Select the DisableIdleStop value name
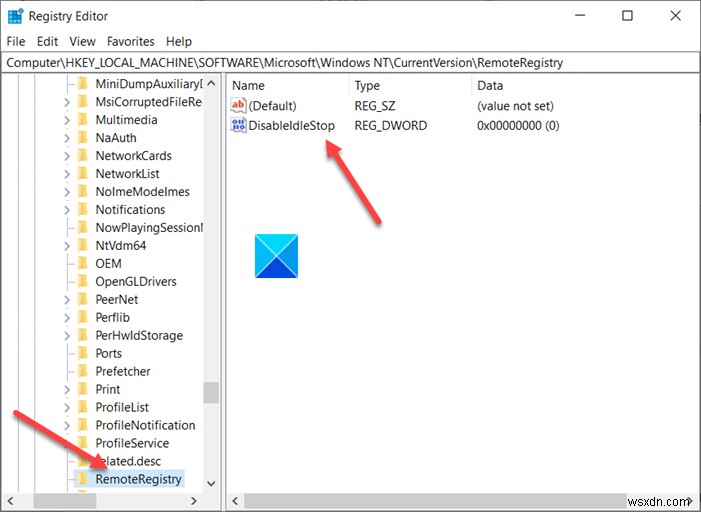701x512 pixels. (x=291, y=125)
